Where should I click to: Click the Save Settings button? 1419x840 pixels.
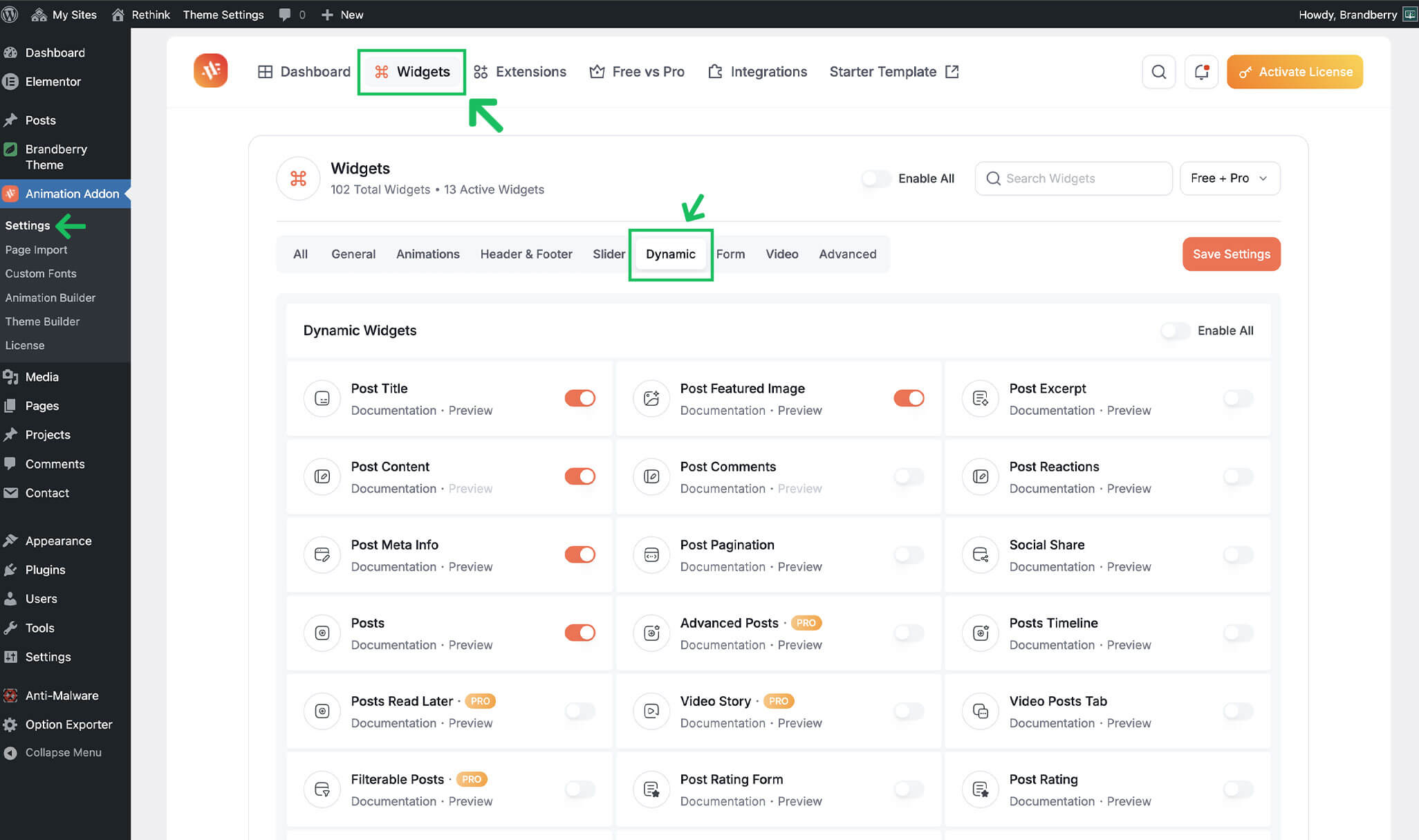tap(1231, 254)
